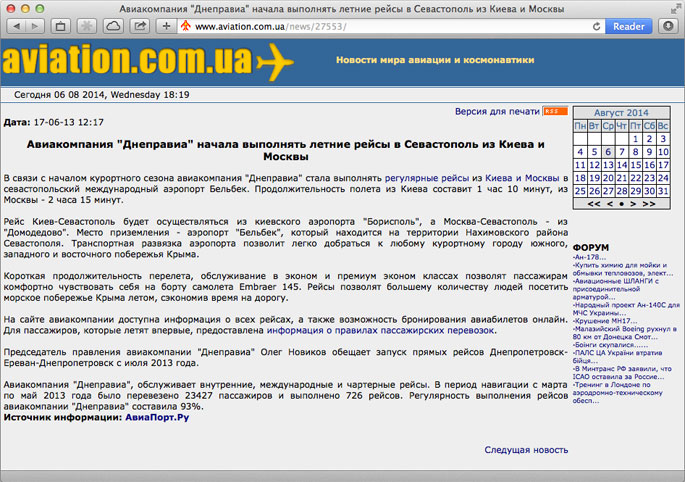Add bookmark with plus button
The height and width of the screenshot is (482, 685).
166,26
